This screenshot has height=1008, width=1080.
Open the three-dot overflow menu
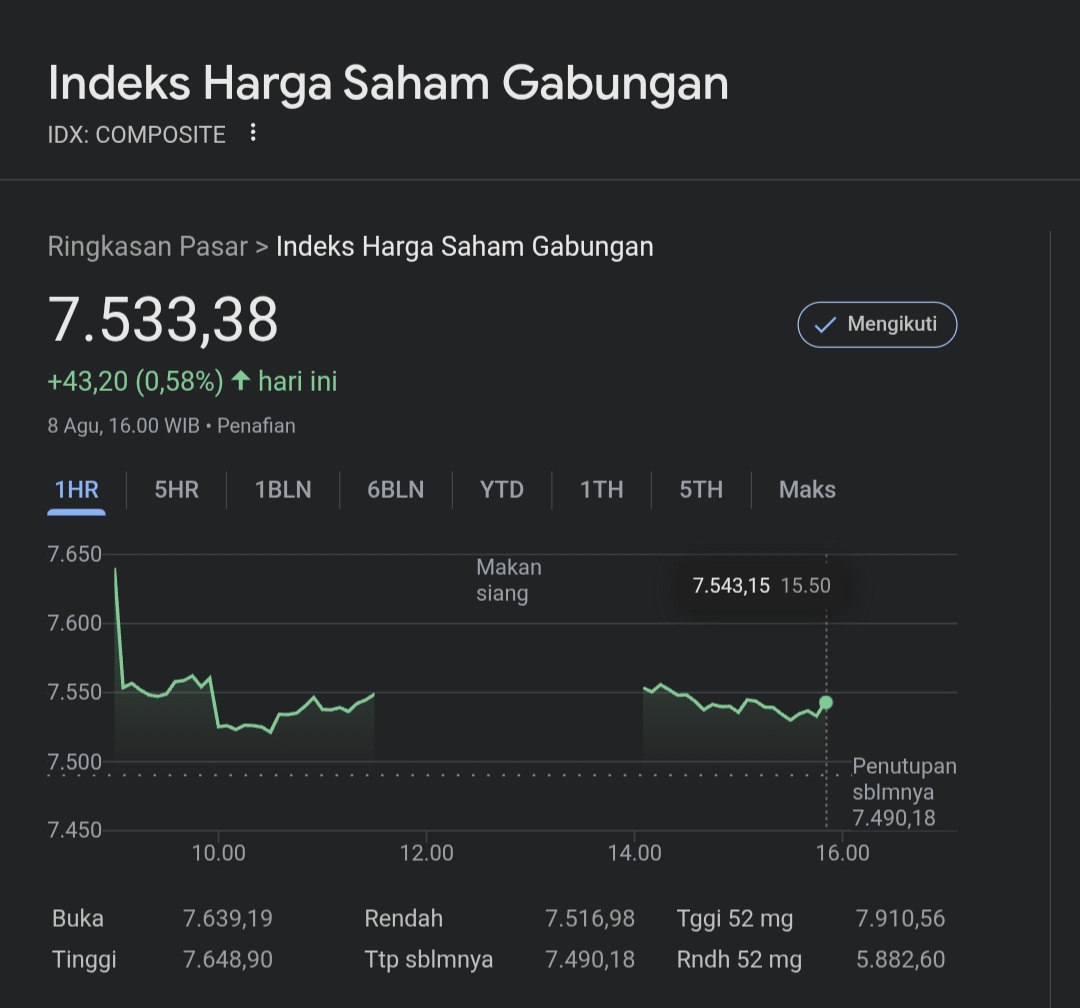252,133
